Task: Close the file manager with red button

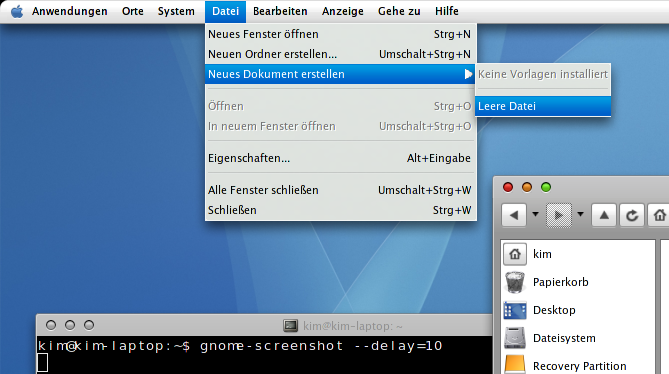Action: [x=508, y=187]
